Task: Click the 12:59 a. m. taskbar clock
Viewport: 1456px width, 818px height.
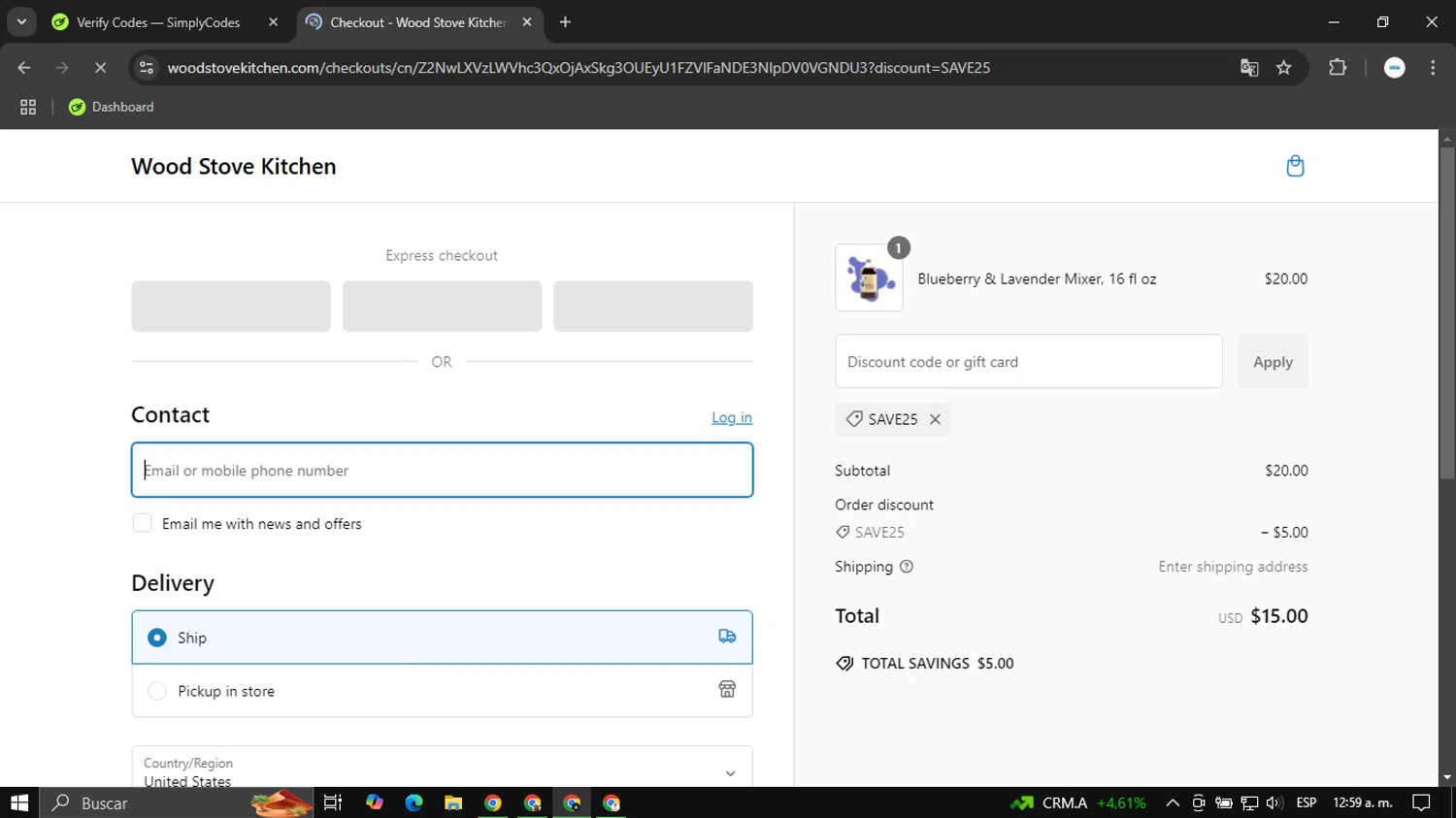Action: click(x=1363, y=802)
